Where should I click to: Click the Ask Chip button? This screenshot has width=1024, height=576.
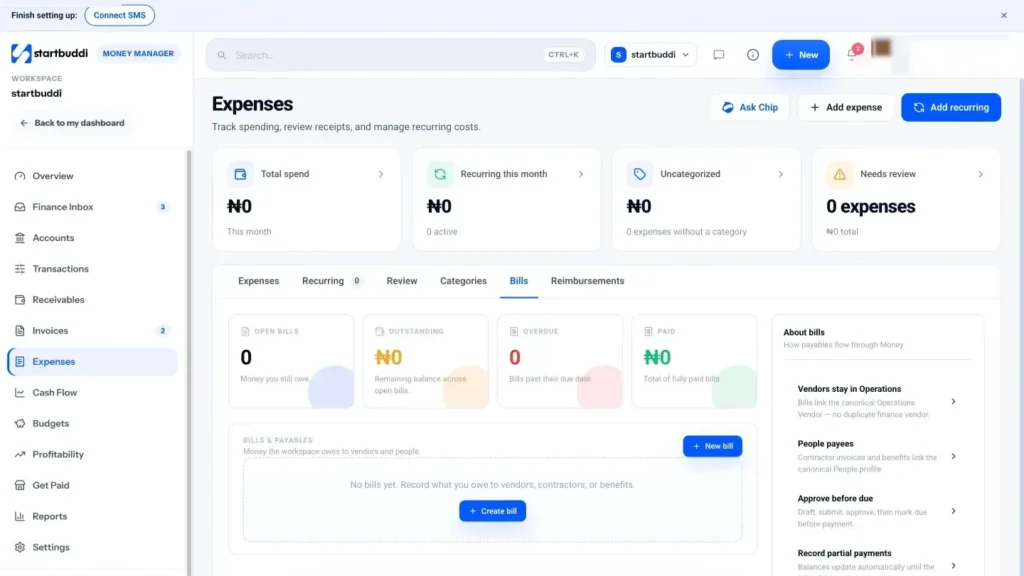[750, 107]
